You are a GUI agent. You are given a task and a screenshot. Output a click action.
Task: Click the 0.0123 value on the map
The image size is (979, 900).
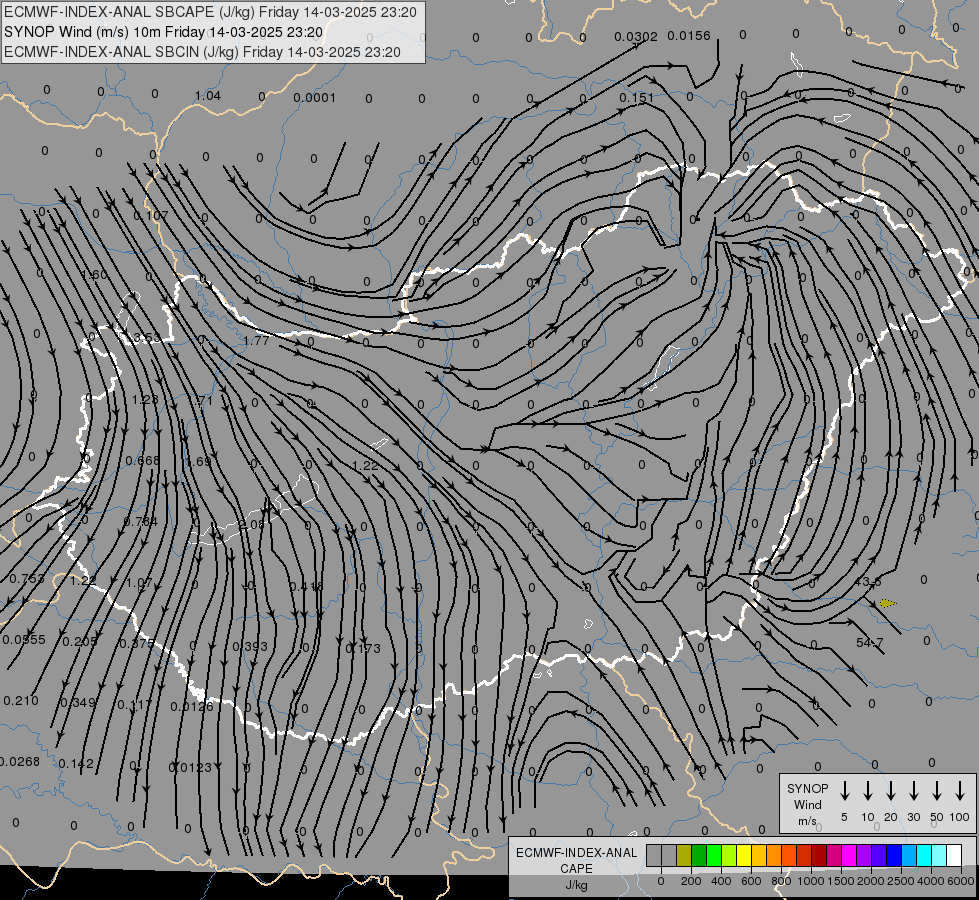click(190, 767)
